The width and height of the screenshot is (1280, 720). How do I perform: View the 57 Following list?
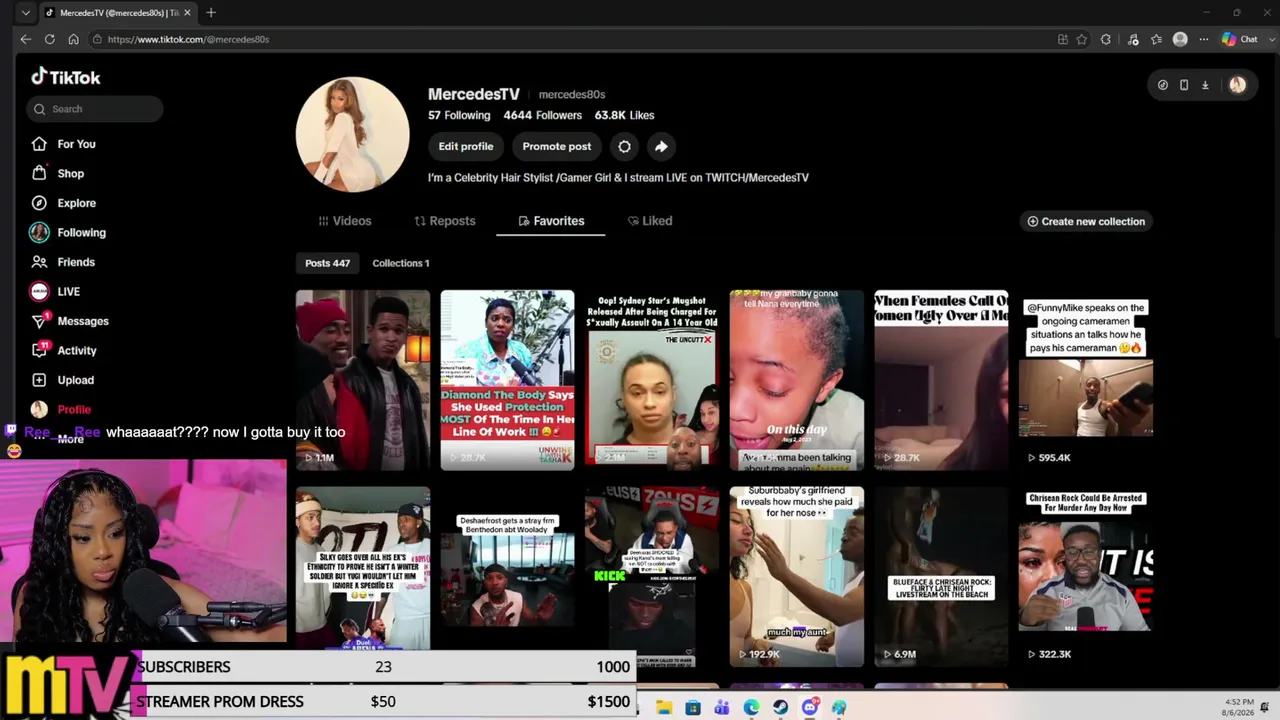pyautogui.click(x=459, y=115)
